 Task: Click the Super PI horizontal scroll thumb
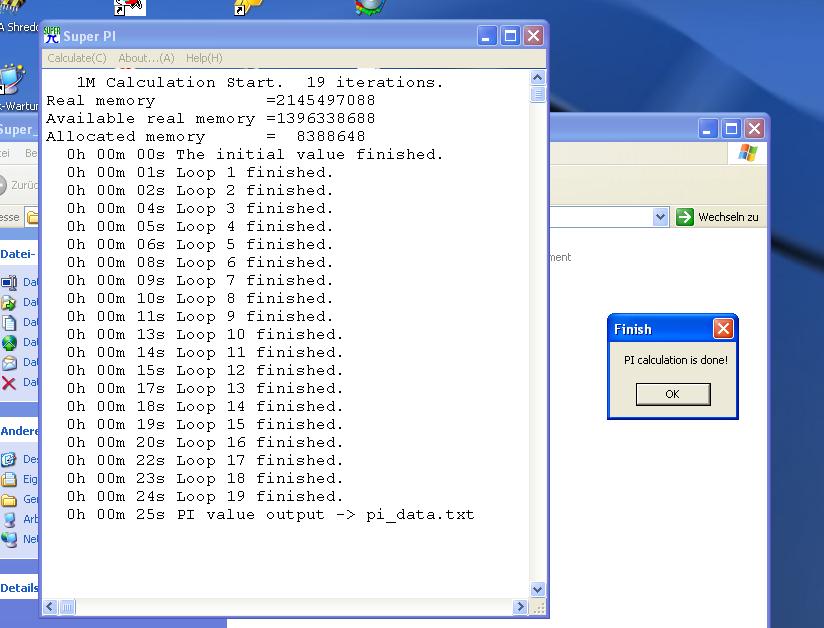click(67, 607)
